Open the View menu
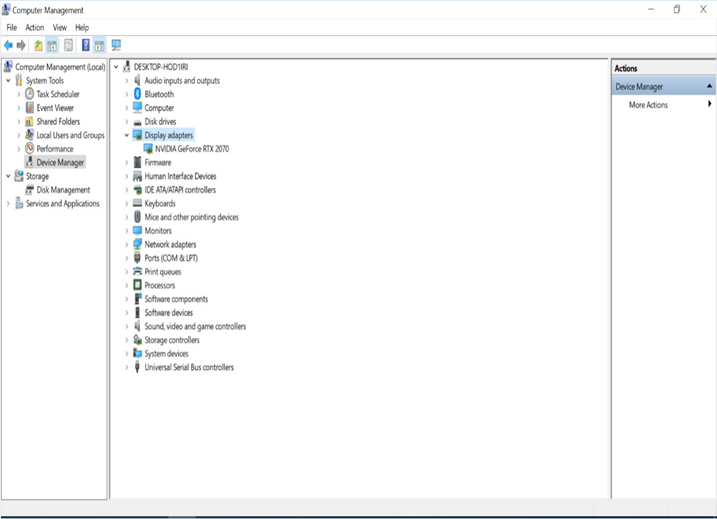 point(60,27)
